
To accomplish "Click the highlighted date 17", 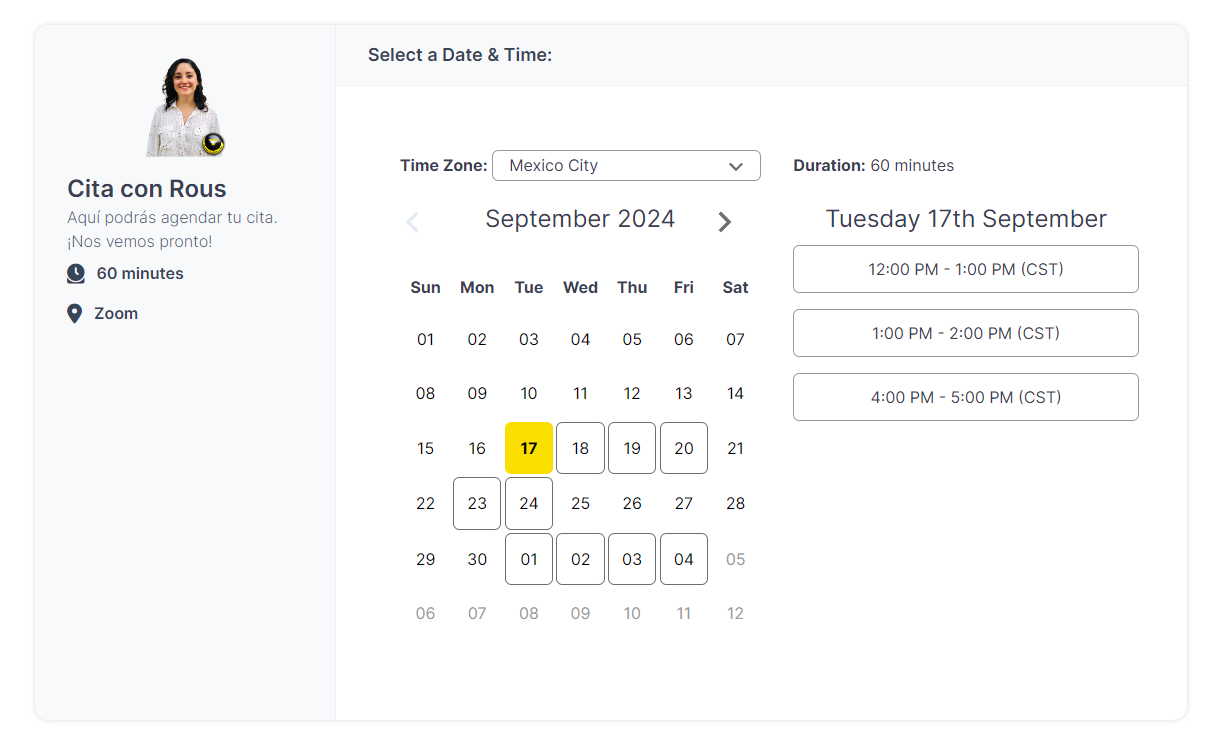I will pyautogui.click(x=529, y=448).
